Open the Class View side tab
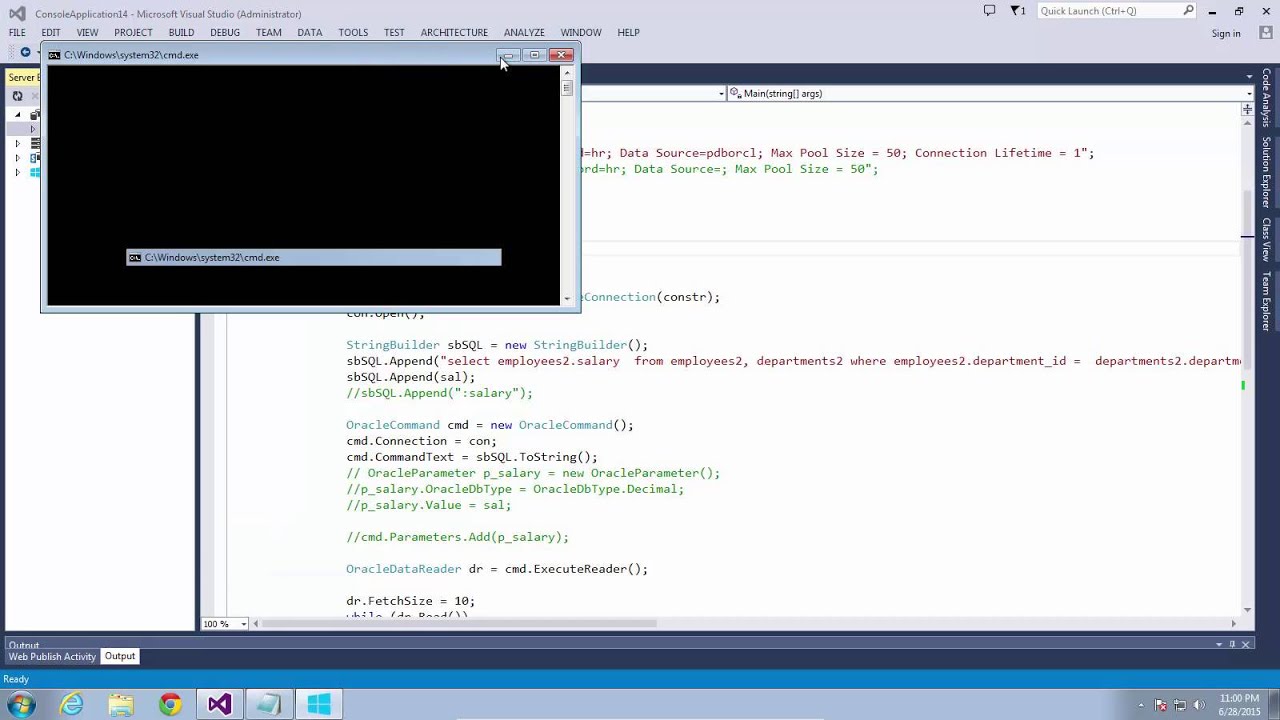Screen dimensions: 1280x720 pos(1266,240)
